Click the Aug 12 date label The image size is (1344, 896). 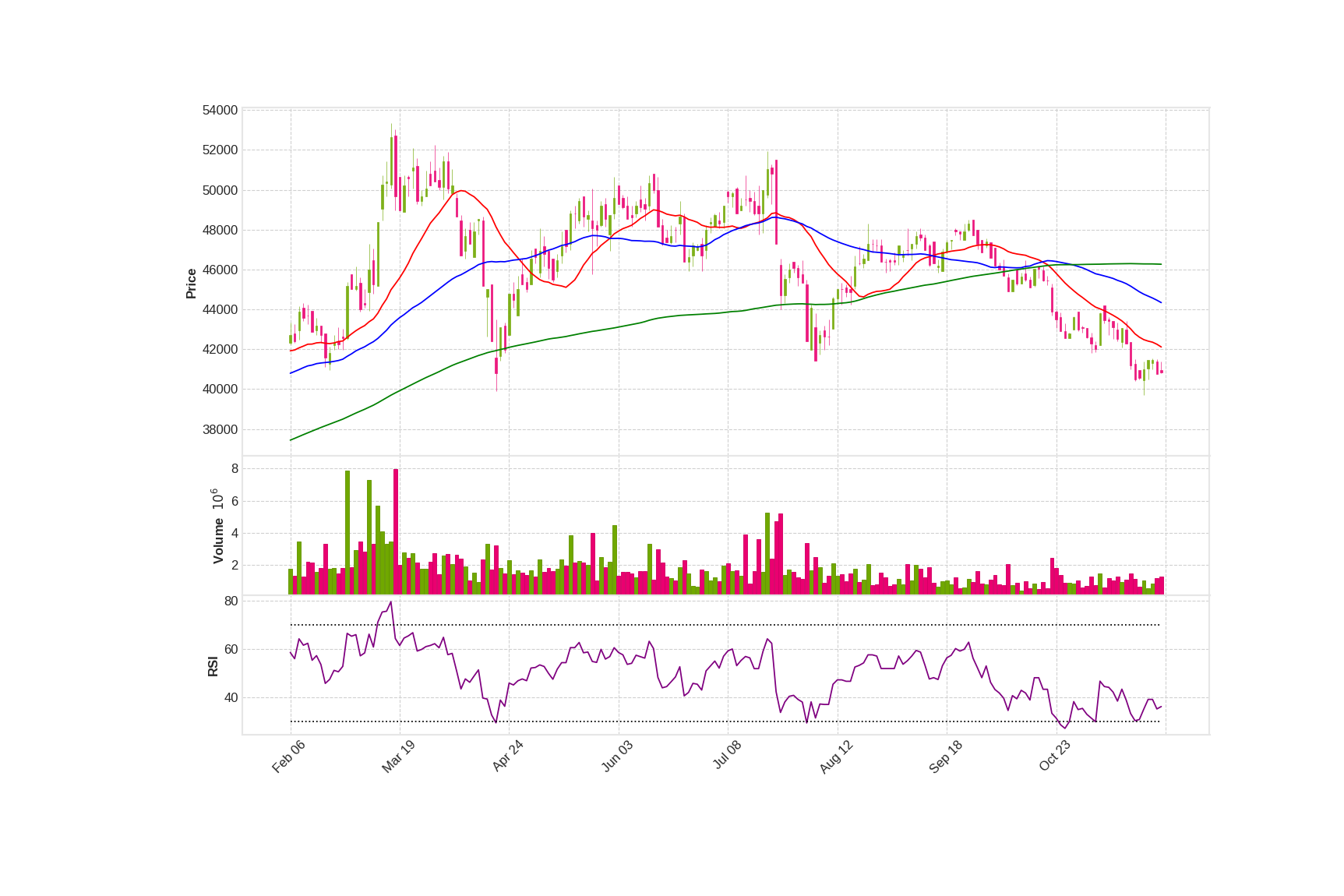click(836, 757)
